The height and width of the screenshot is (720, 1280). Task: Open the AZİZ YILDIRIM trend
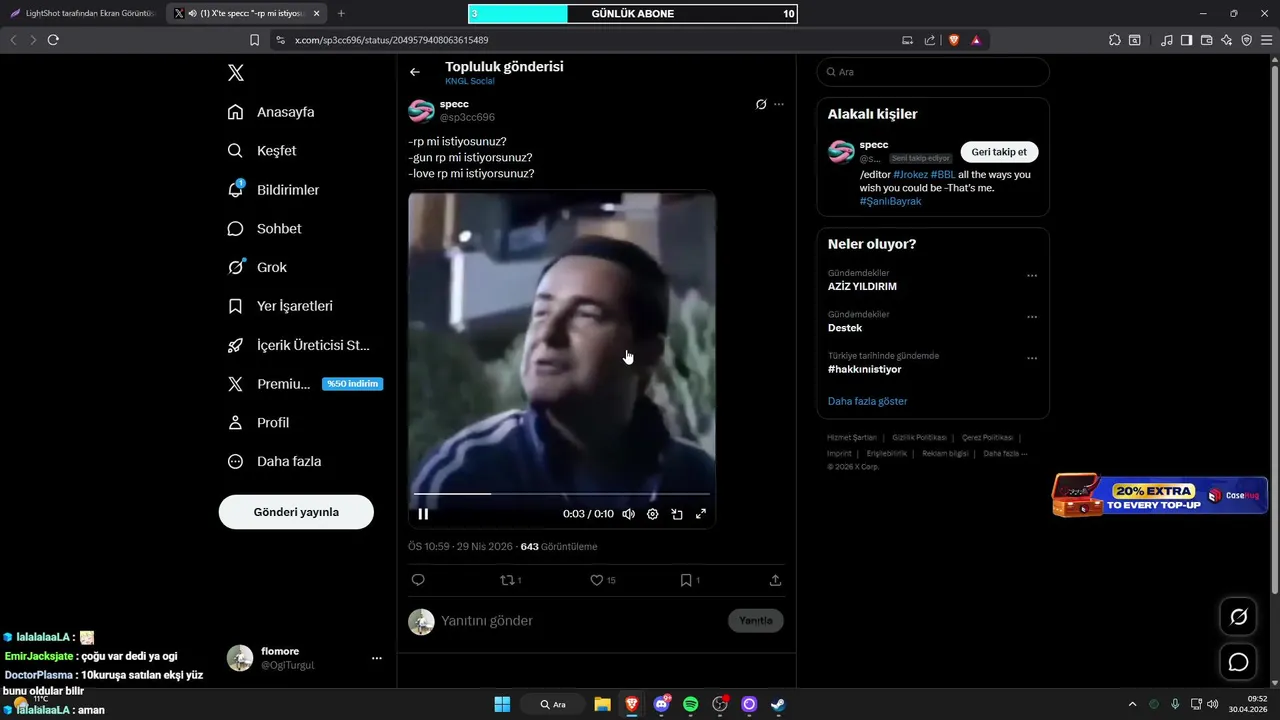point(862,286)
